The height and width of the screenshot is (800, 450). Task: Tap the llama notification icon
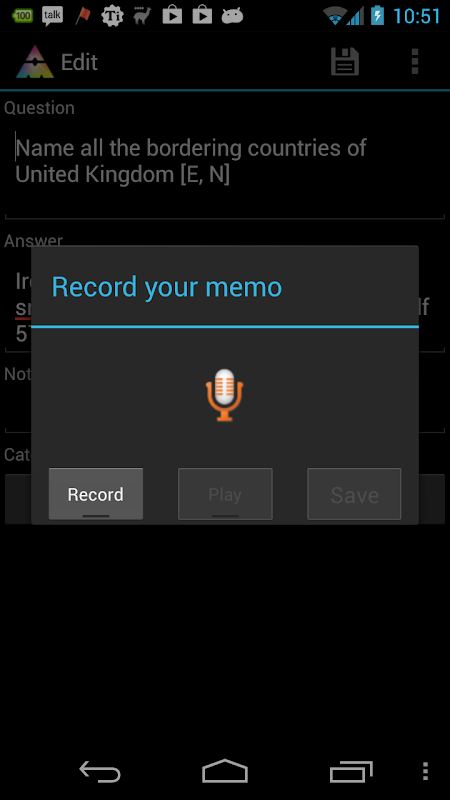pyautogui.click(x=142, y=16)
